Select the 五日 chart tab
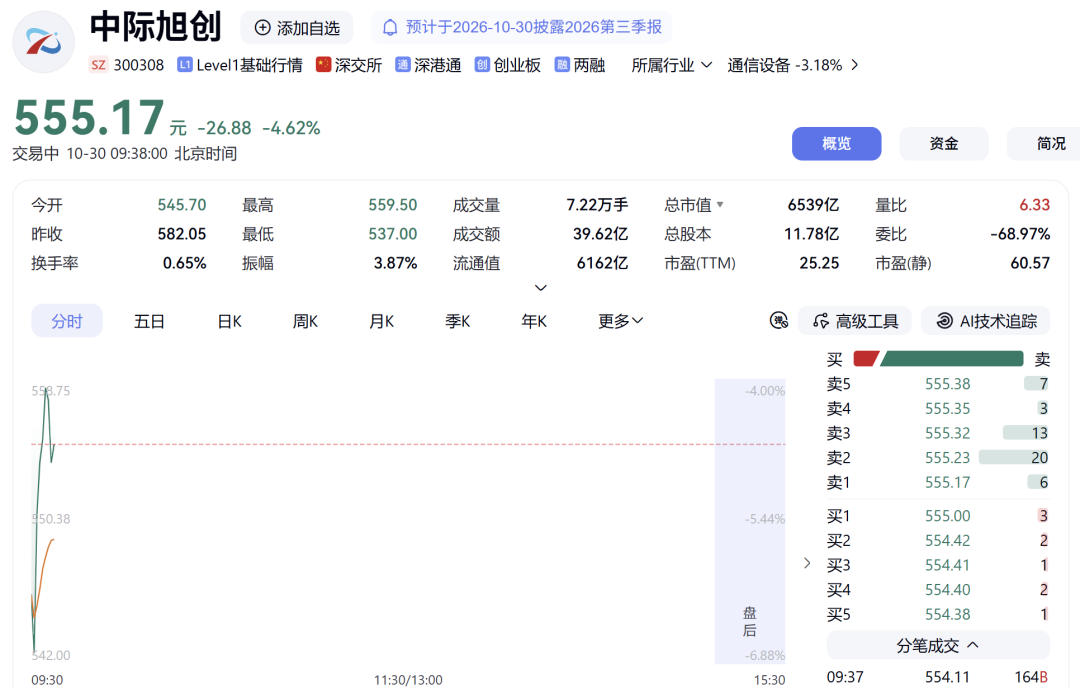This screenshot has width=1080, height=688. (149, 321)
